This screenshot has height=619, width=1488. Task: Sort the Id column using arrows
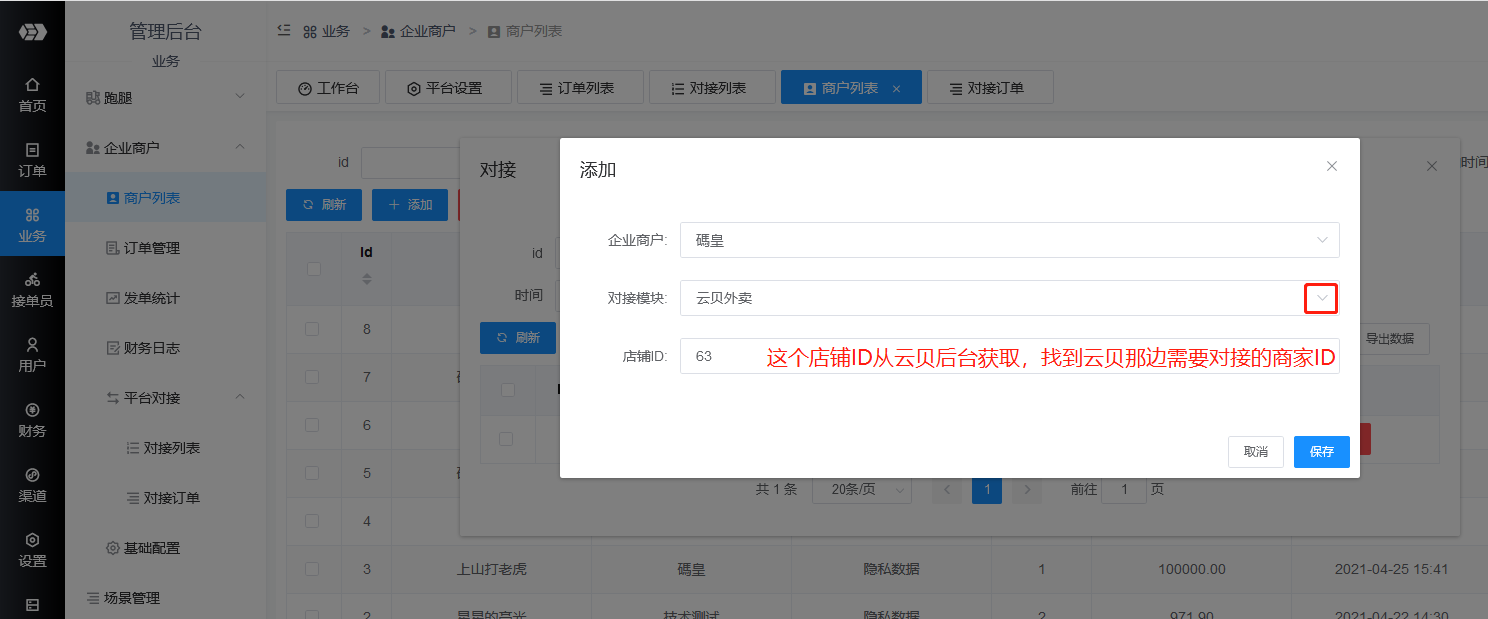click(x=367, y=279)
